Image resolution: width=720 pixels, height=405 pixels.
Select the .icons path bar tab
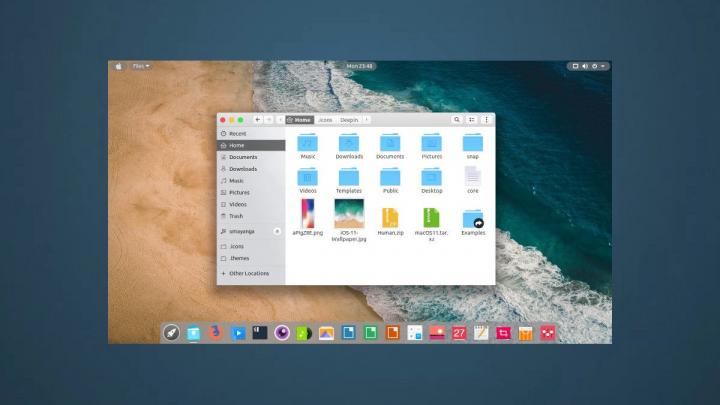coord(325,119)
